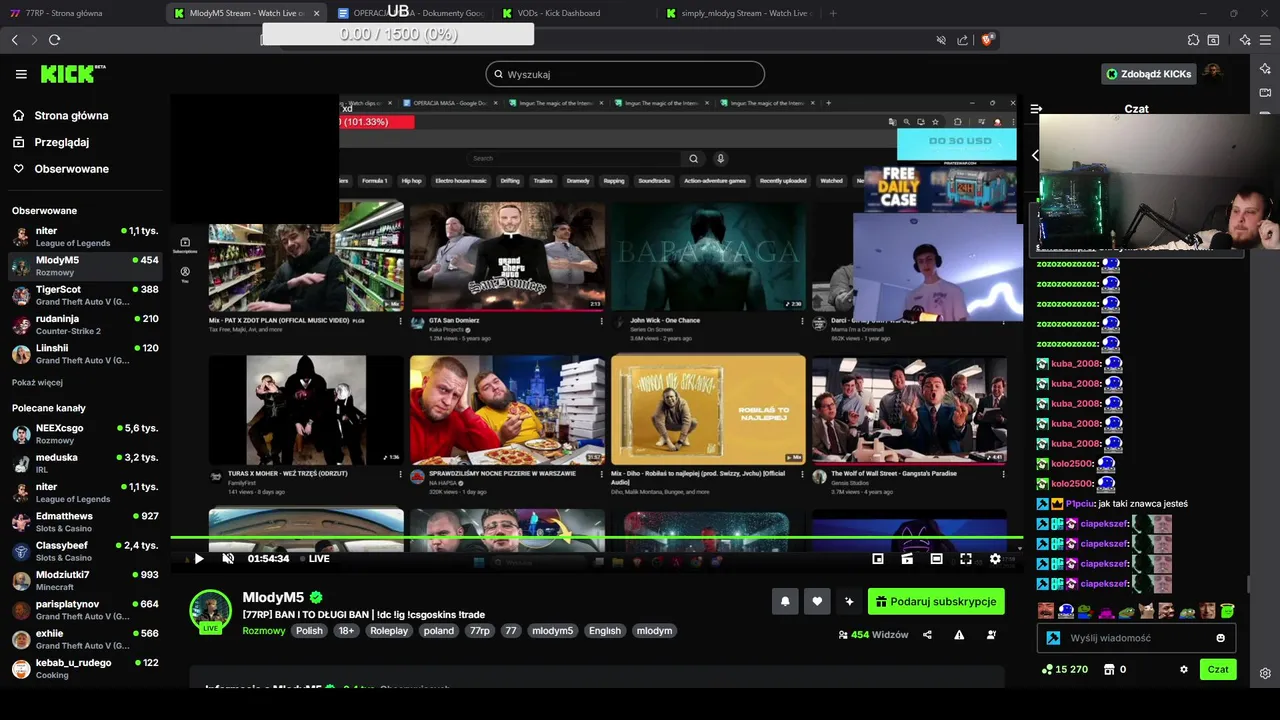This screenshot has width=1280, height=720.
Task: Select the Roleplay tag
Action: 389,631
